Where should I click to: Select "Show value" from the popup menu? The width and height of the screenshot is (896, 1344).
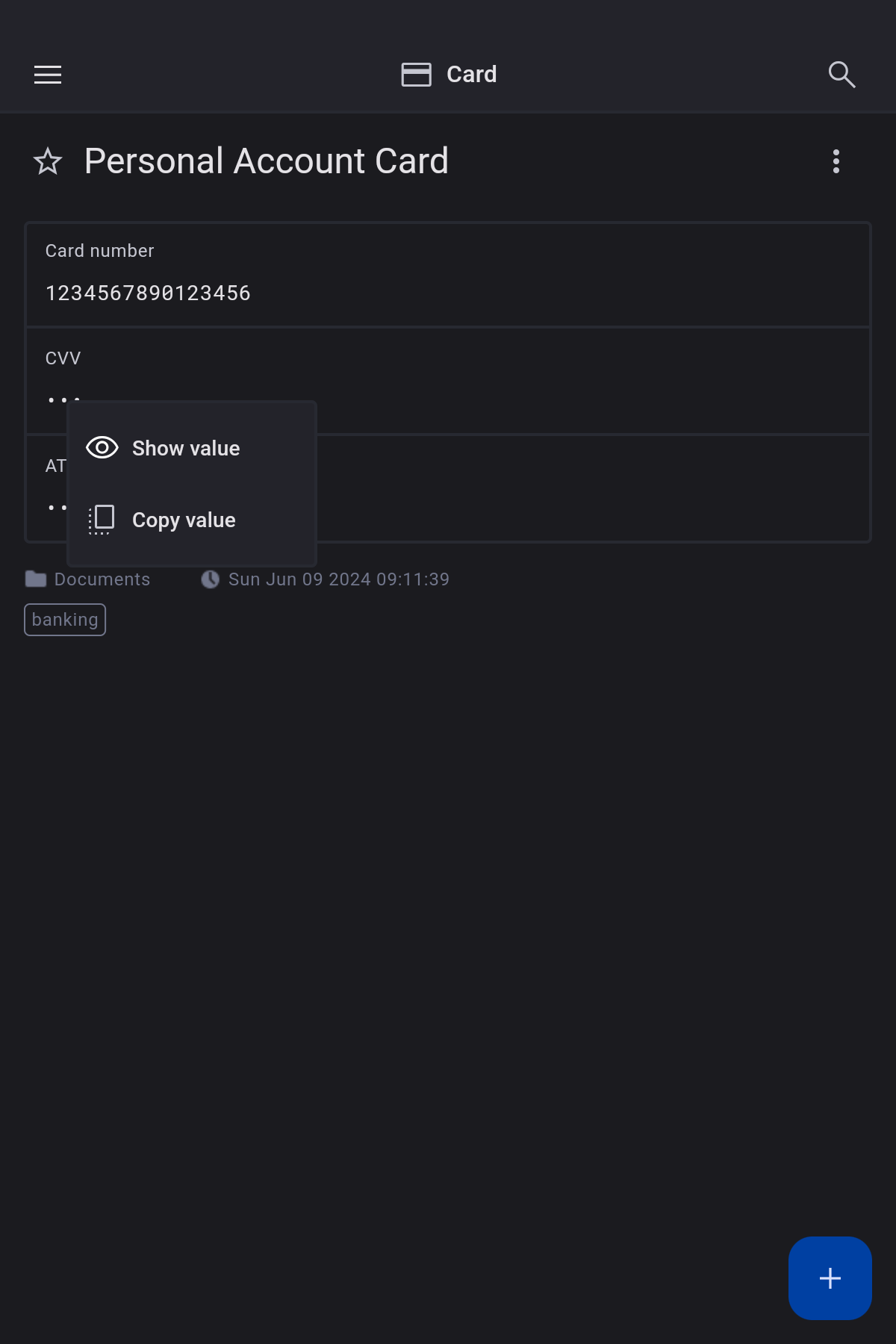pyautogui.click(x=186, y=448)
